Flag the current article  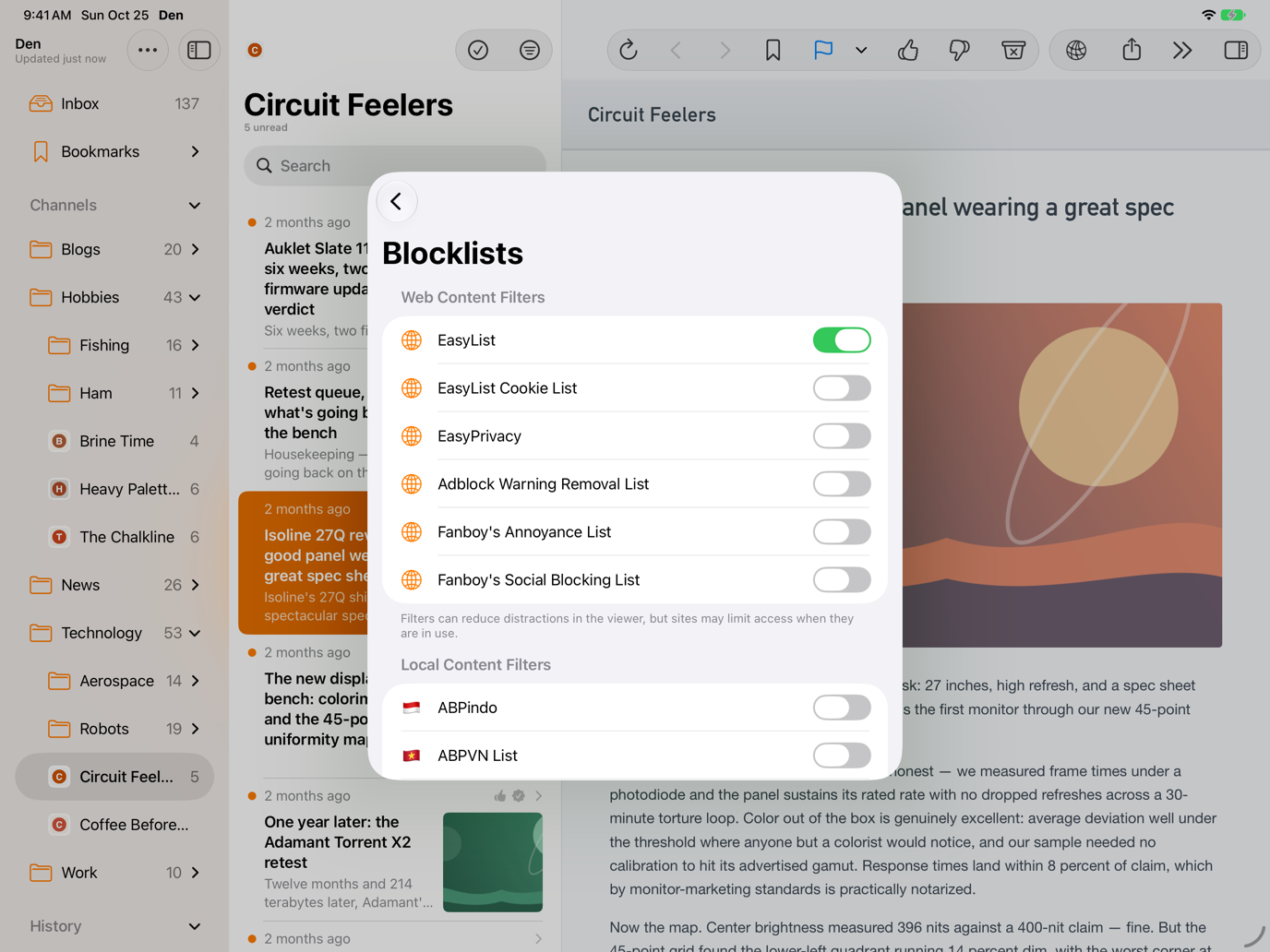coord(823,50)
